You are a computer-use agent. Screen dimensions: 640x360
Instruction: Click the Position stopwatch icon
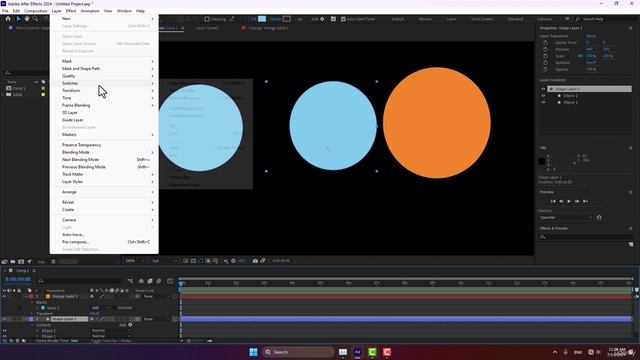pos(545,49)
